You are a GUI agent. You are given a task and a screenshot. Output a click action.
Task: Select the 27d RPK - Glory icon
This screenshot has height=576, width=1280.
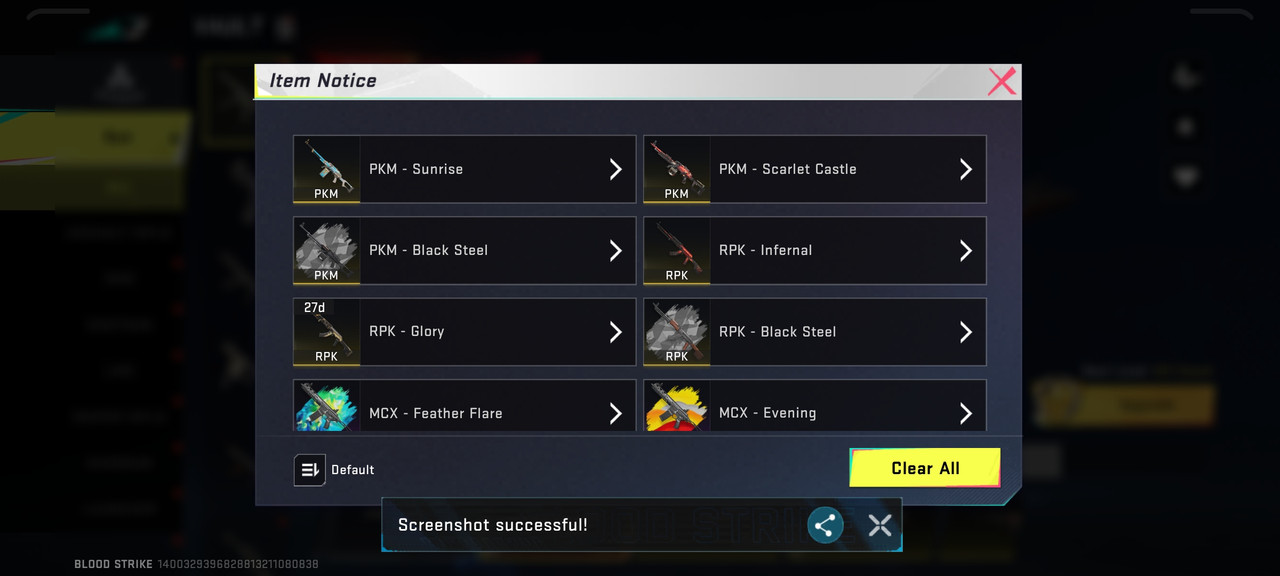click(x=327, y=331)
